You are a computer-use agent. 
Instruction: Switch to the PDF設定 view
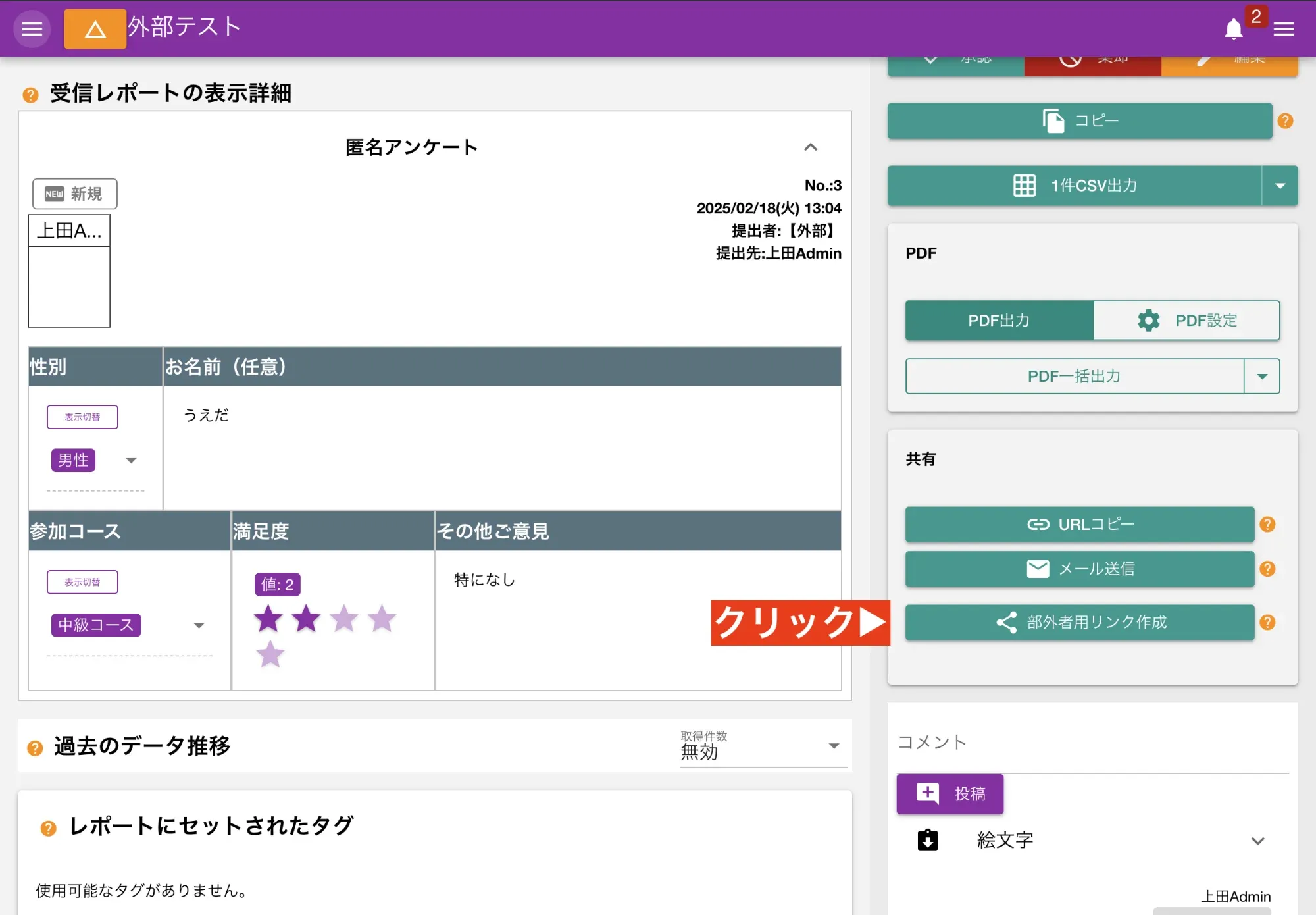pyautogui.click(x=1186, y=321)
